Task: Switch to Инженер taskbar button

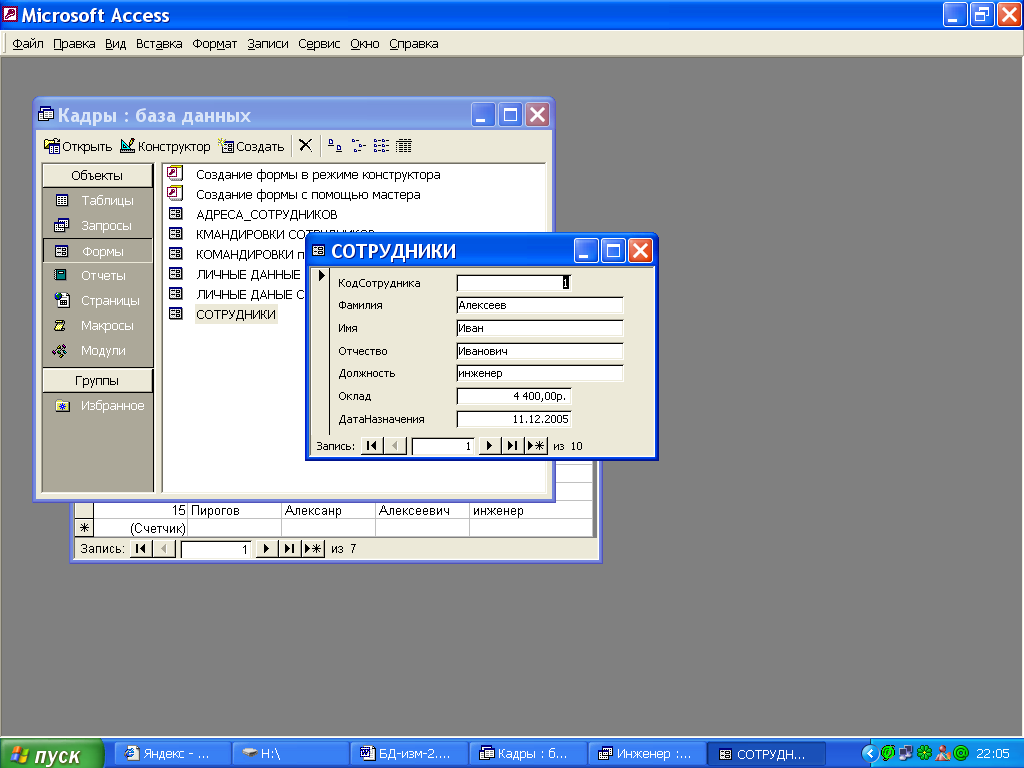Action: [x=647, y=754]
